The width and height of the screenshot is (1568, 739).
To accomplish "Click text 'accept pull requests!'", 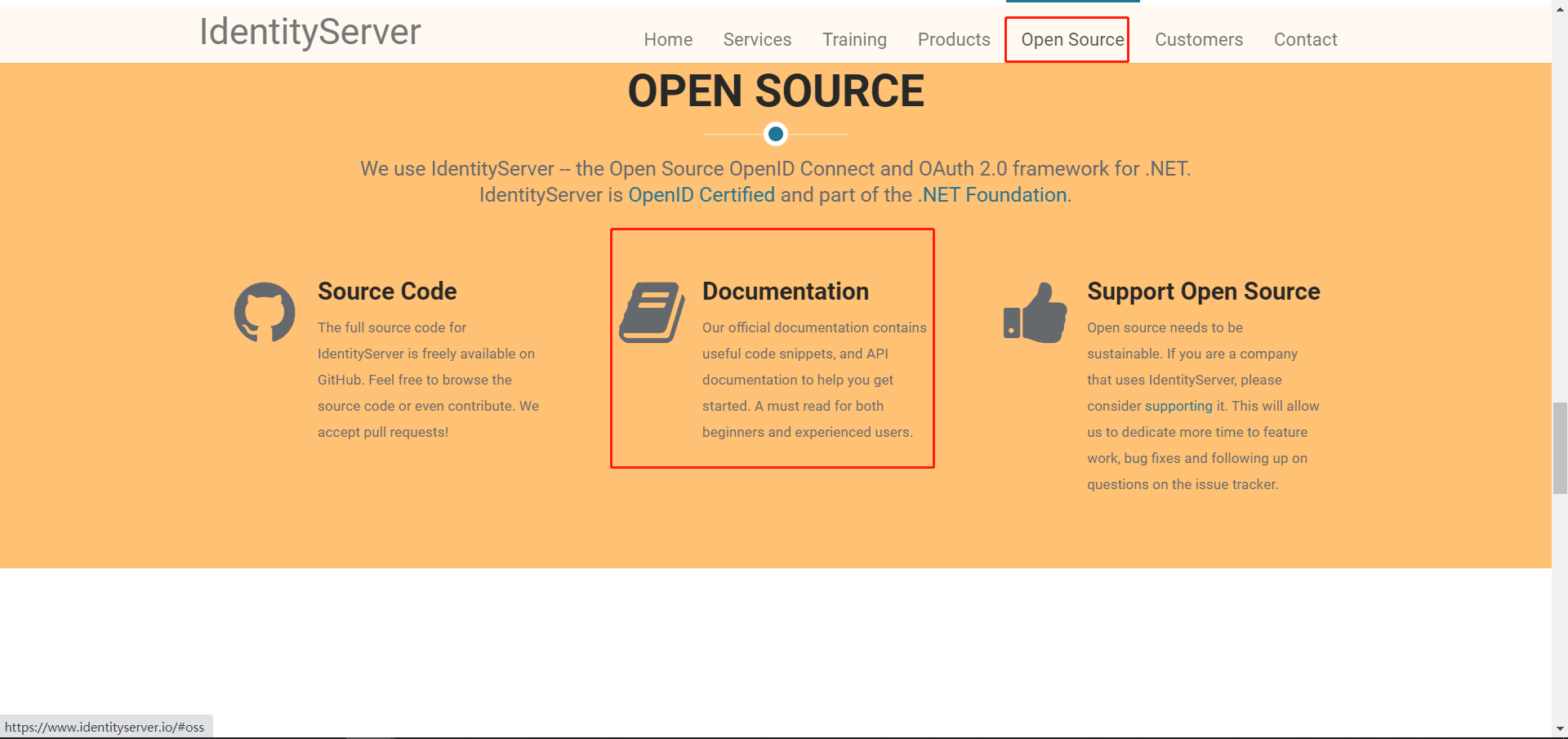I will [x=383, y=432].
